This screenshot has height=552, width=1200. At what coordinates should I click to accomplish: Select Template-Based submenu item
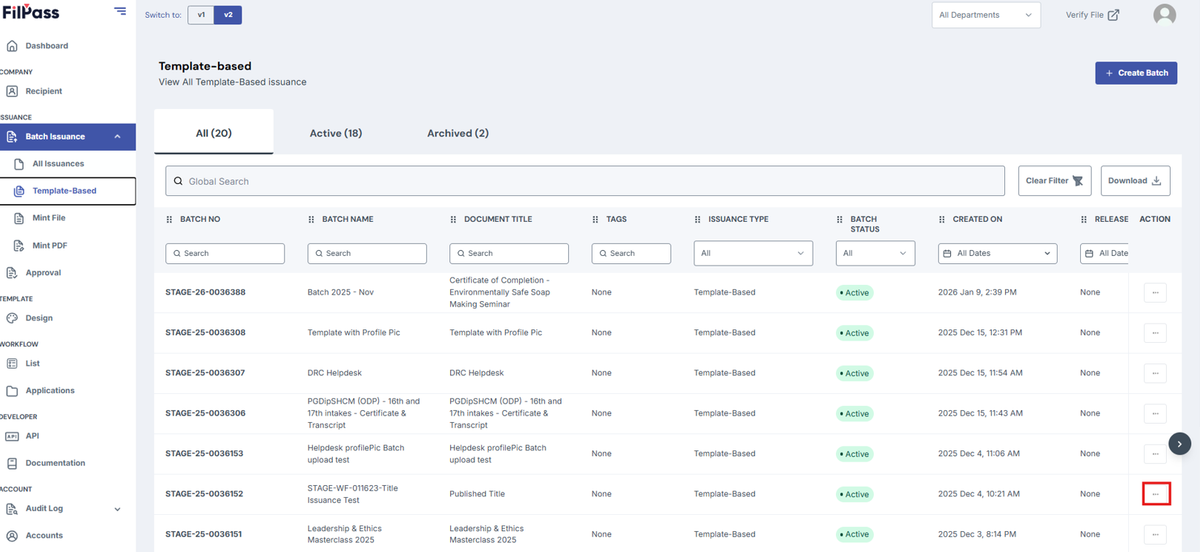[64, 191]
